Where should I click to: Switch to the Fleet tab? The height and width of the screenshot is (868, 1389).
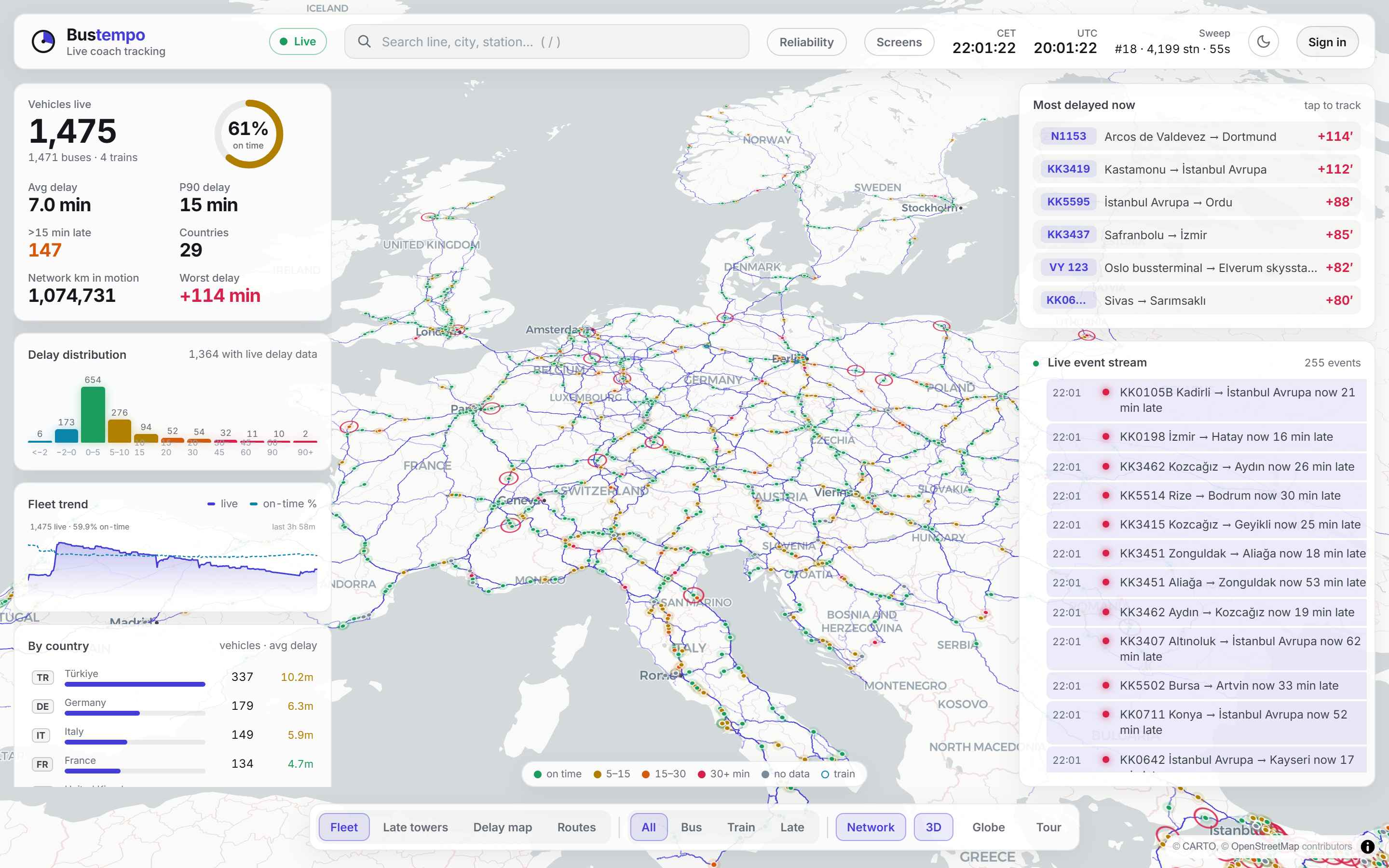point(344,827)
